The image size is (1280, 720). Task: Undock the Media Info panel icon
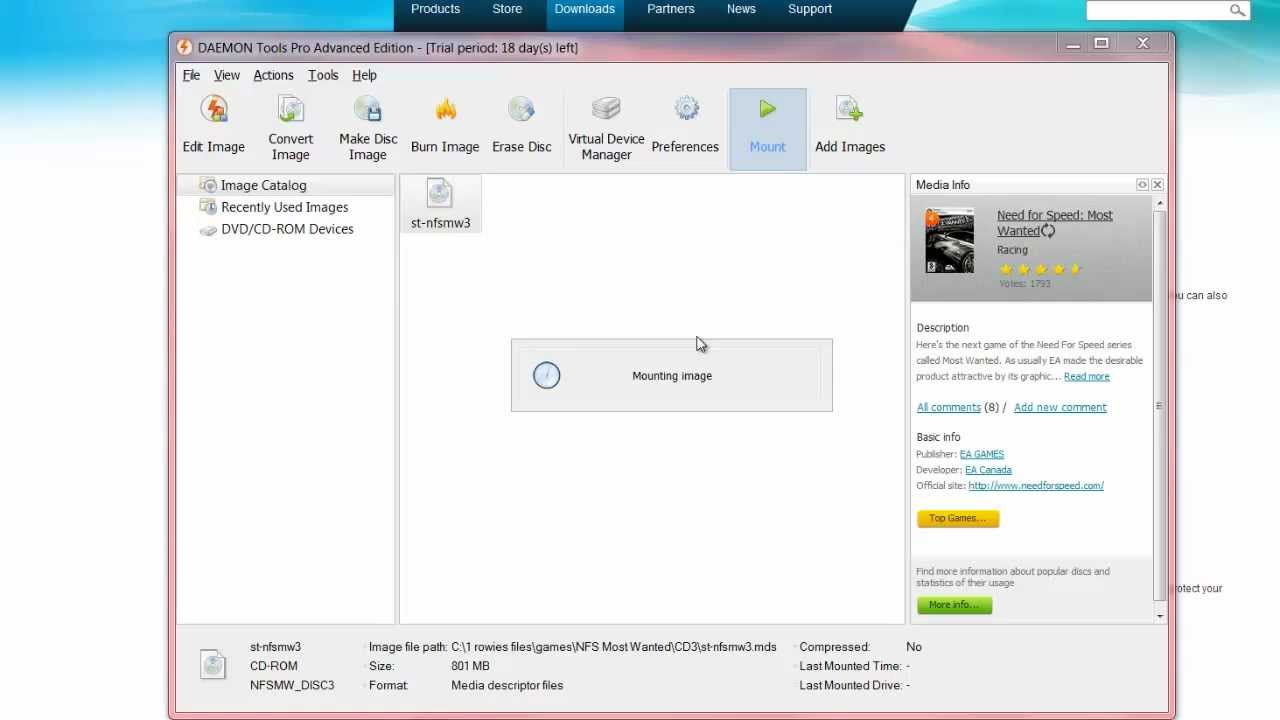coord(1142,185)
